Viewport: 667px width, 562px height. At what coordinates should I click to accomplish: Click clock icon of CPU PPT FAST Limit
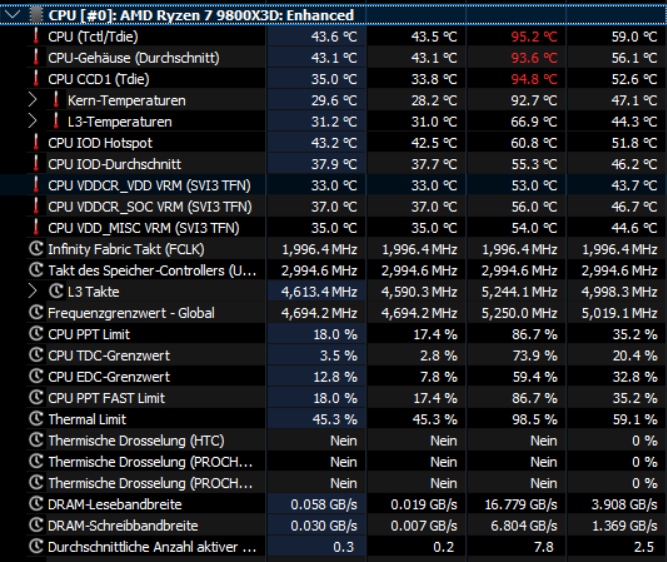36,398
